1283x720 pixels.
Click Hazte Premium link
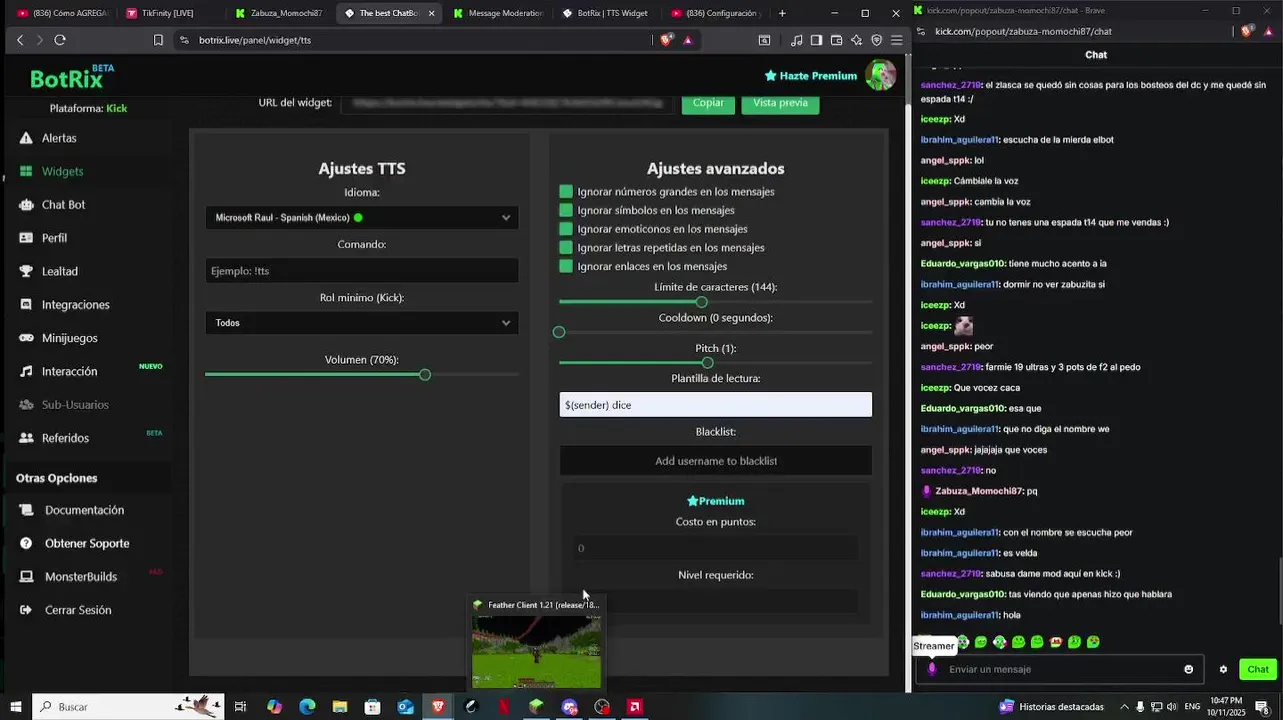click(810, 76)
